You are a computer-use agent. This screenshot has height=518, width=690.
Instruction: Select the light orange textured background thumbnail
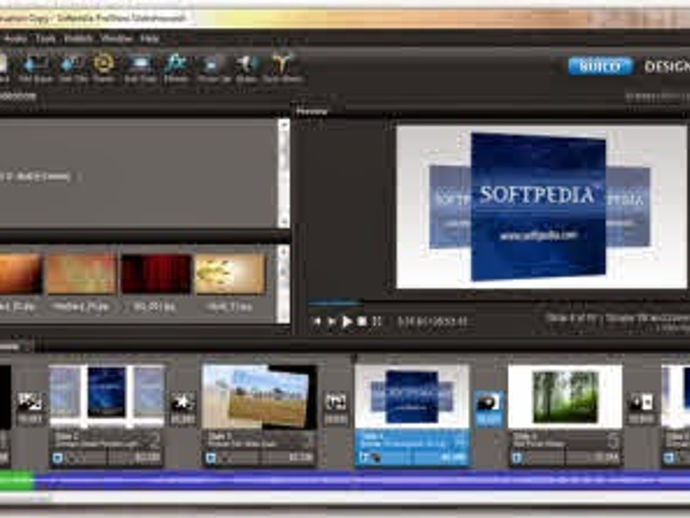(x=81, y=274)
